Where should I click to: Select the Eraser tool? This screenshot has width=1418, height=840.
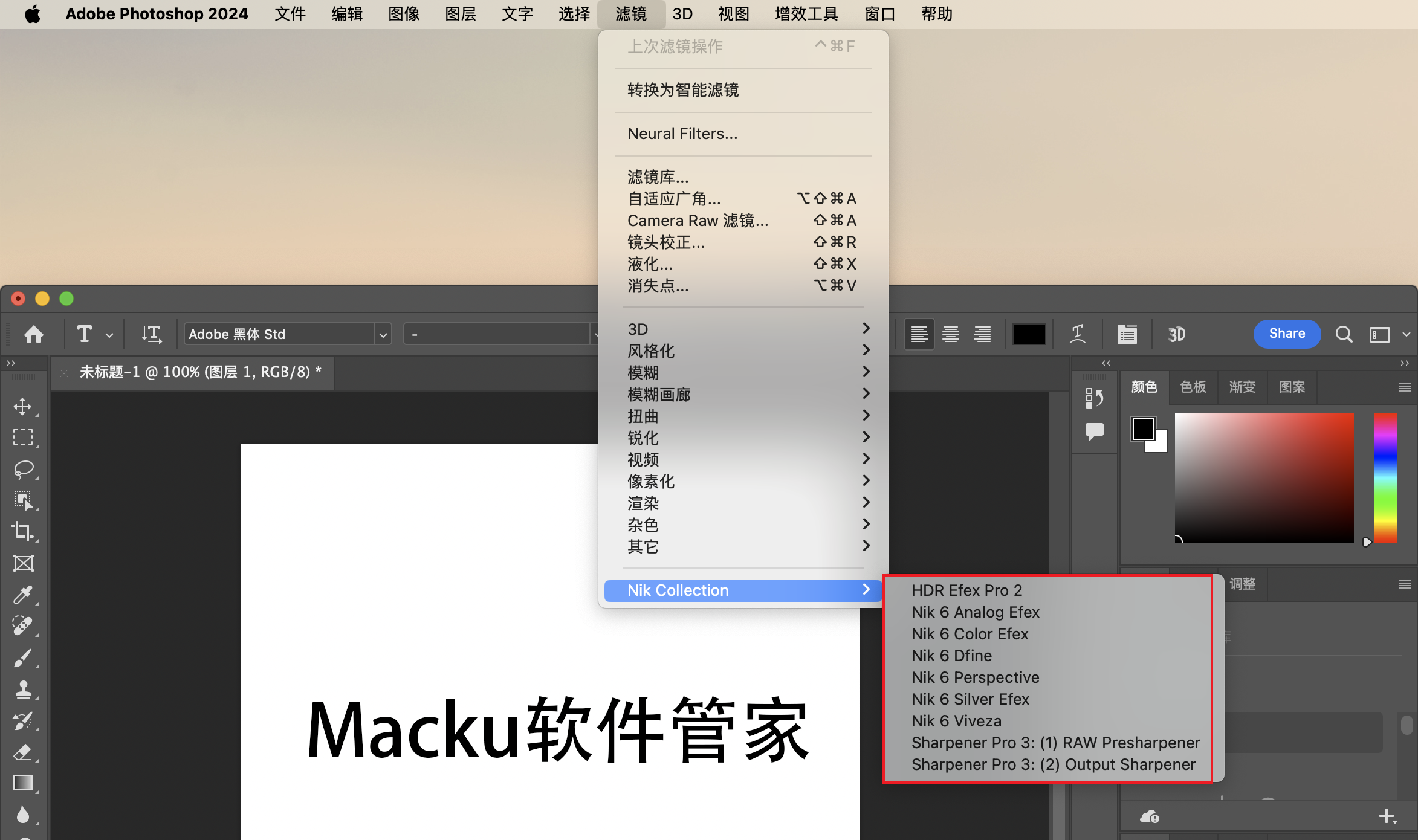(23, 752)
